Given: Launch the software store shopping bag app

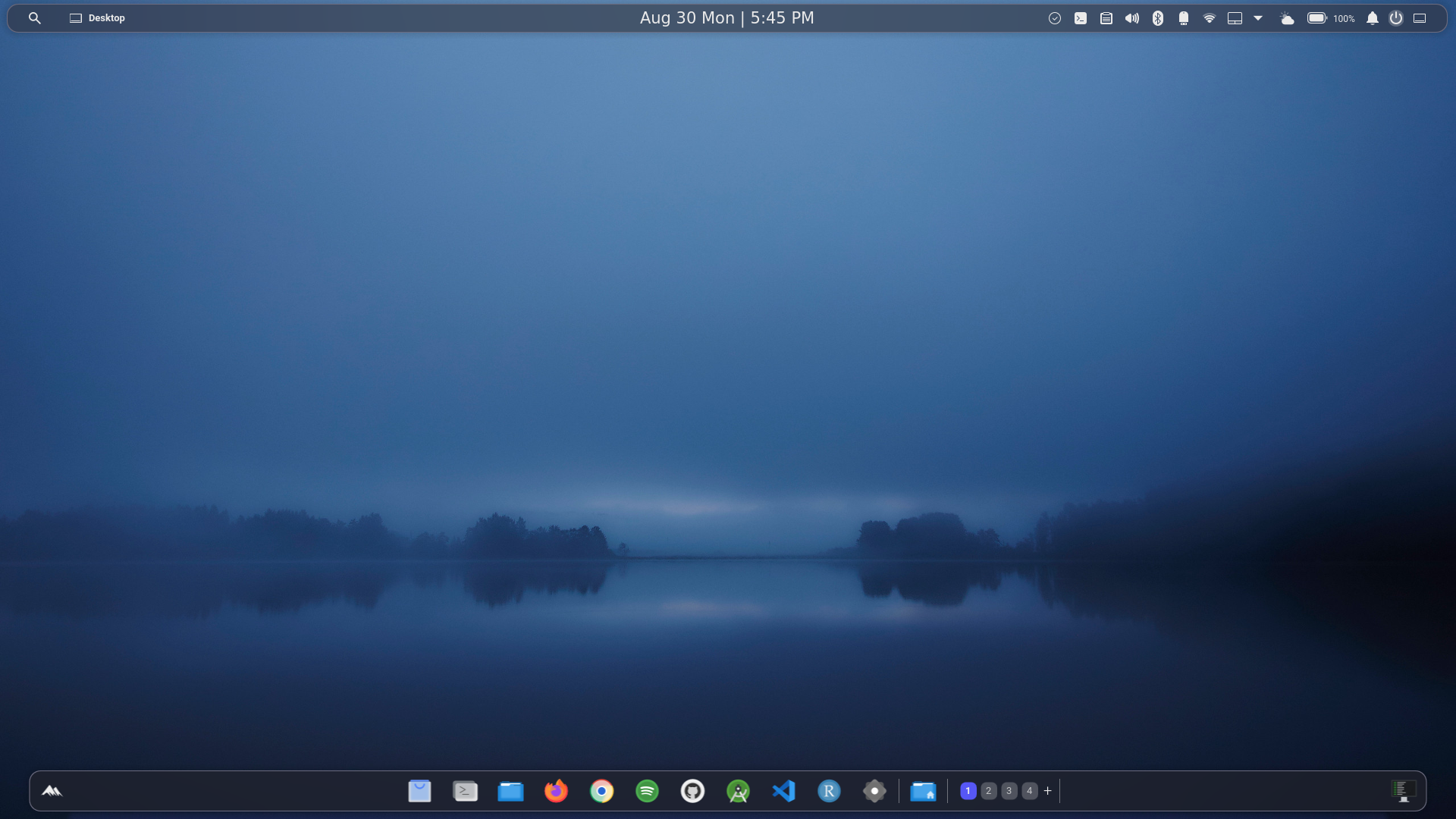Looking at the screenshot, I should coord(419,791).
